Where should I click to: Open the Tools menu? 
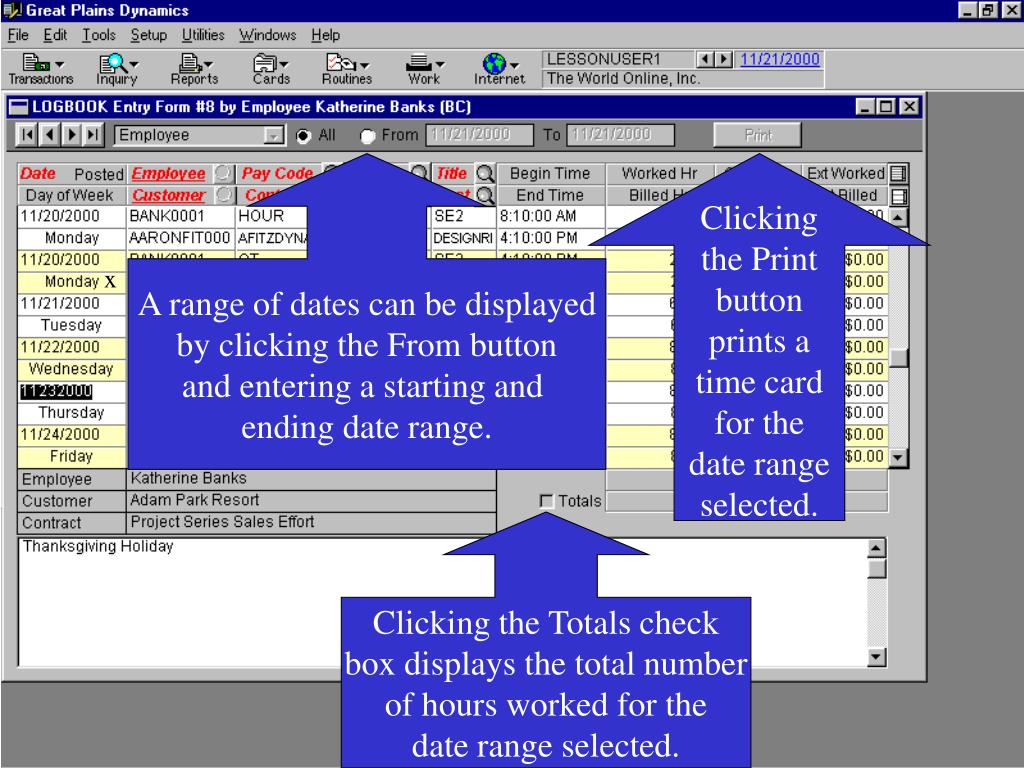coord(99,35)
